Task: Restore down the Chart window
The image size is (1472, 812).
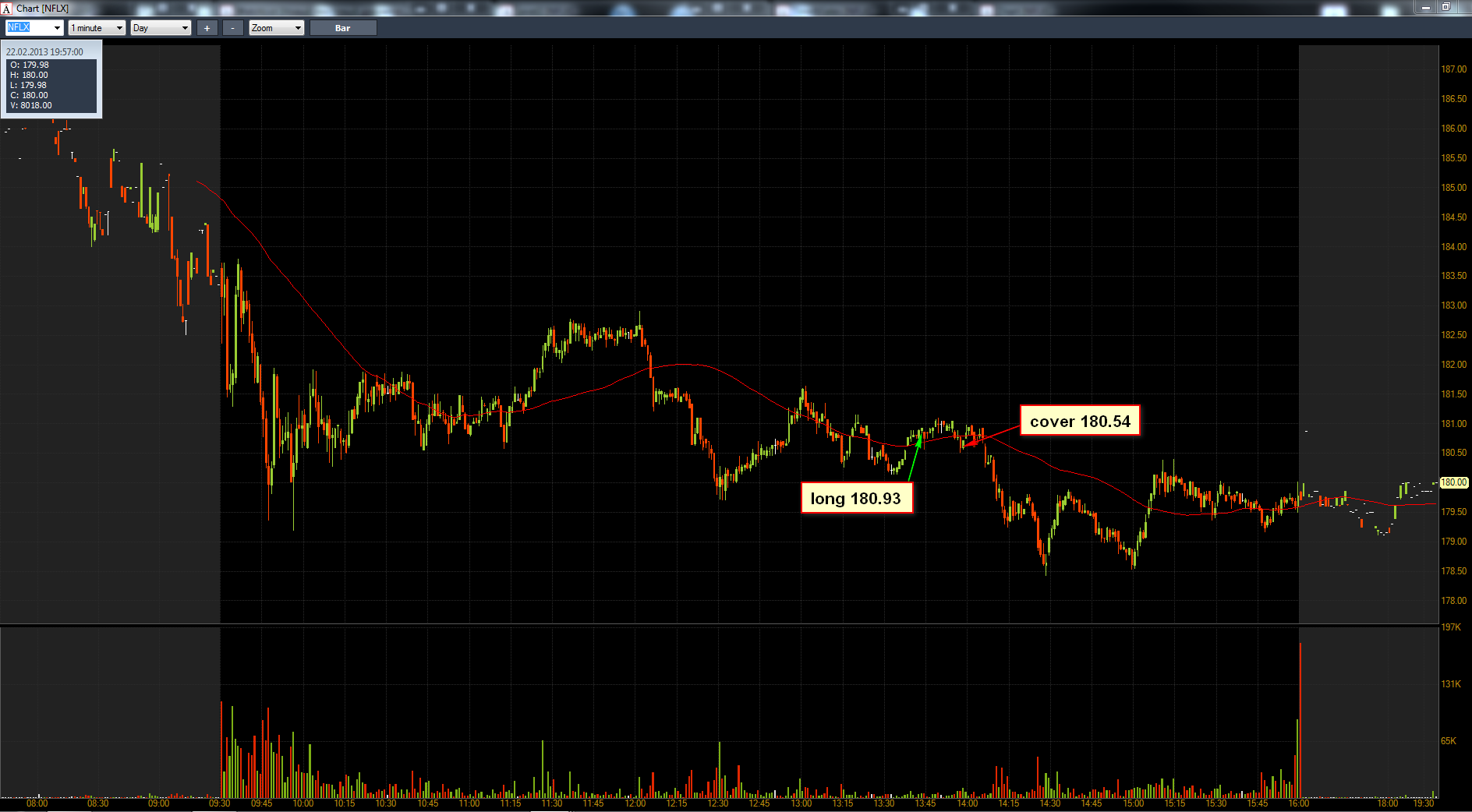Action: click(1445, 7)
